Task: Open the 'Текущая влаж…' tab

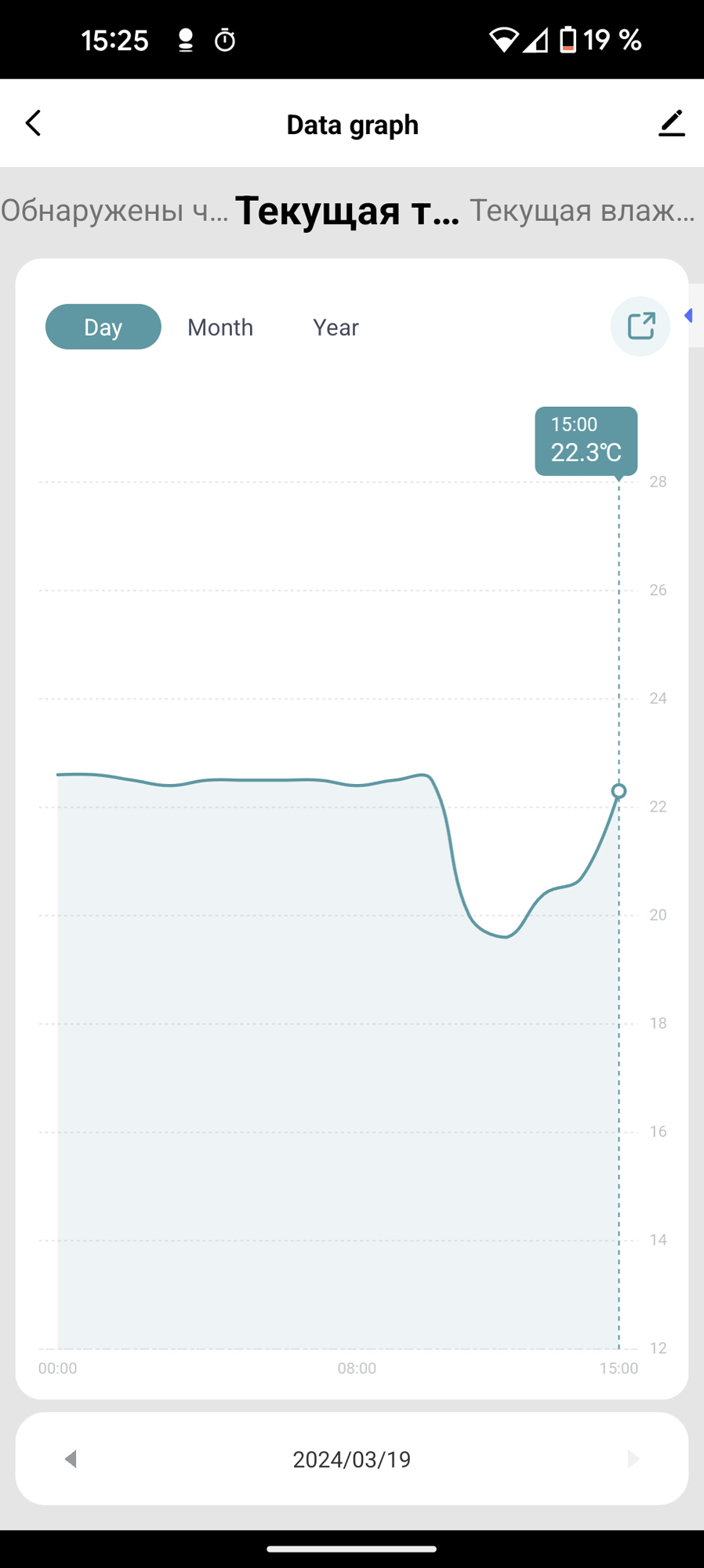Action: tap(582, 211)
